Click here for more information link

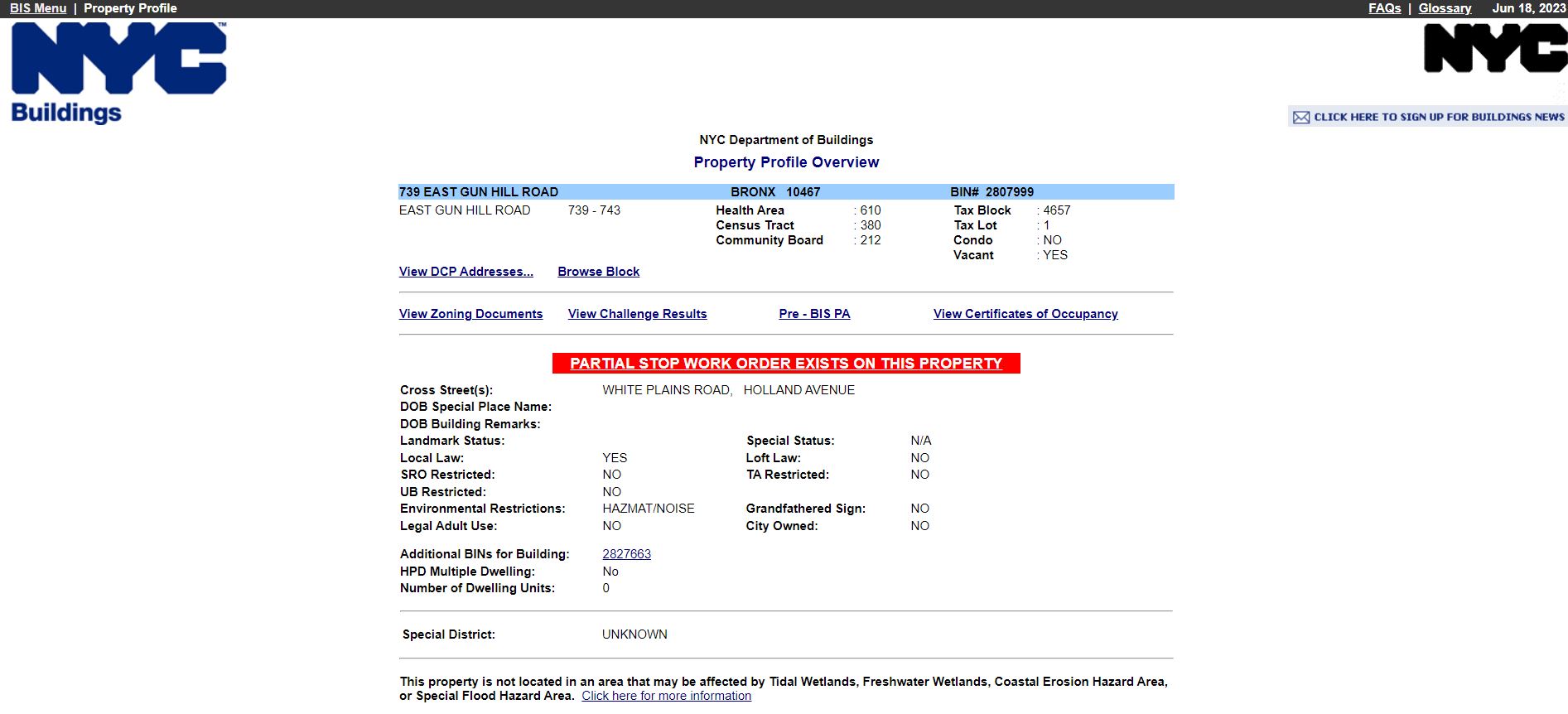click(666, 696)
